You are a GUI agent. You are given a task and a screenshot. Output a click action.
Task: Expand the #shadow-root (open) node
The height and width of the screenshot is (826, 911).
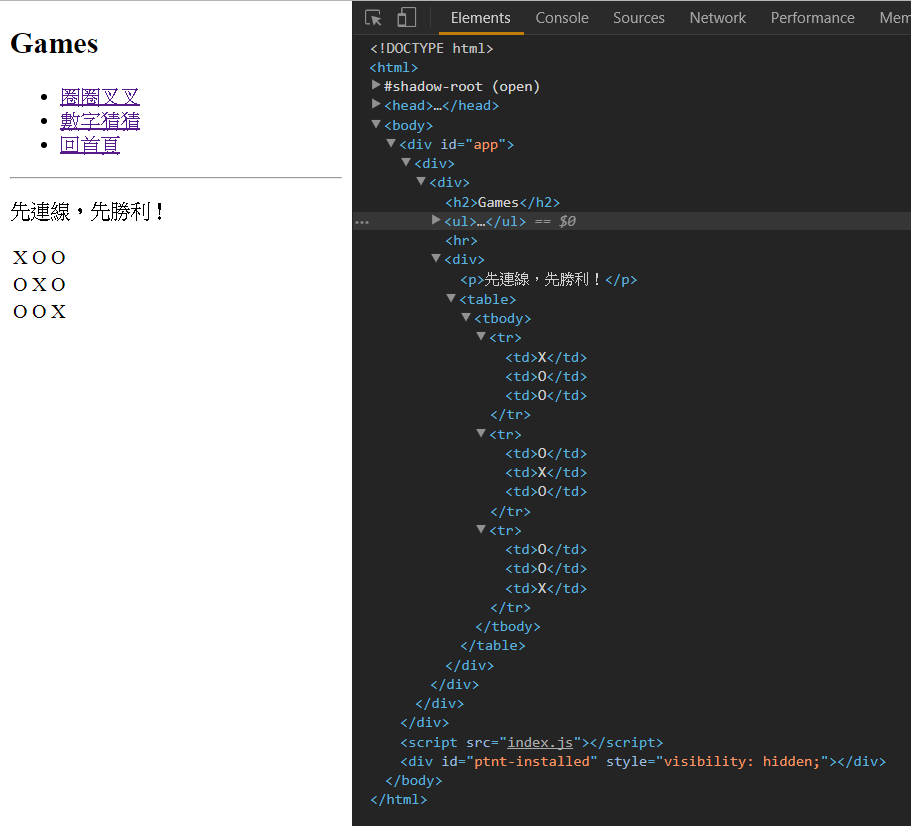point(376,85)
